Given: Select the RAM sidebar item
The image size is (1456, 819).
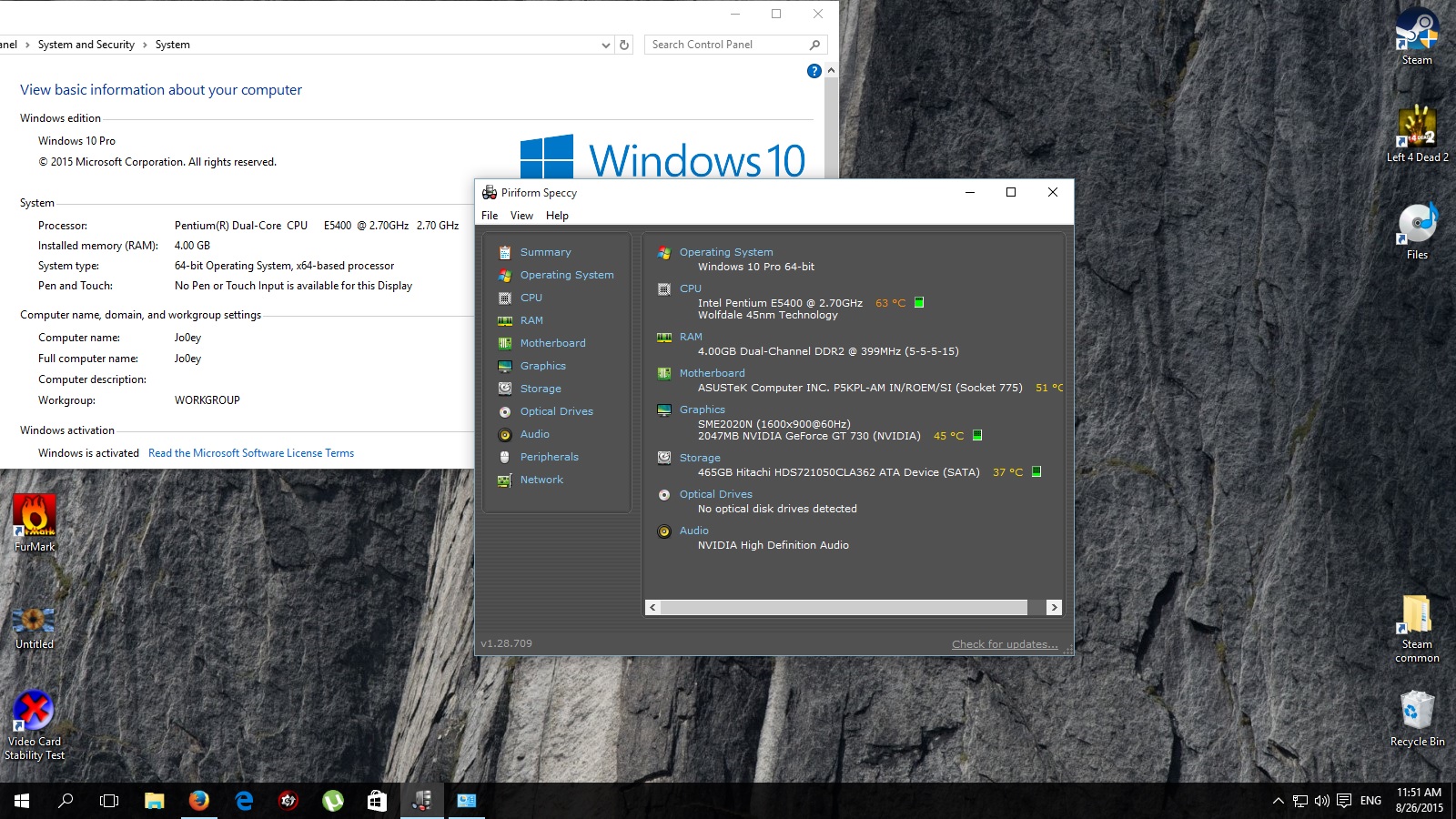Looking at the screenshot, I should [531, 320].
